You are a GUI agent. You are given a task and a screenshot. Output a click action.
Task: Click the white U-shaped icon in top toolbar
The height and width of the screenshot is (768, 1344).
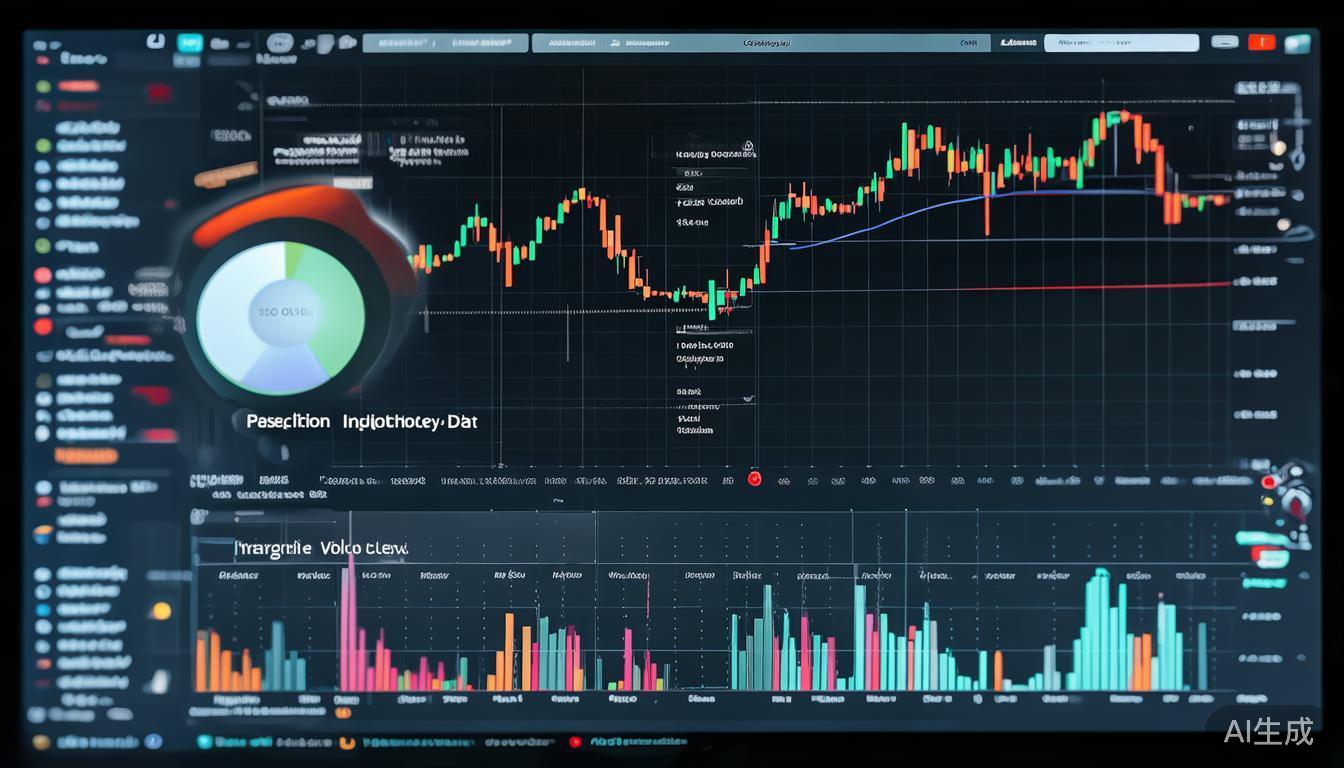point(155,41)
